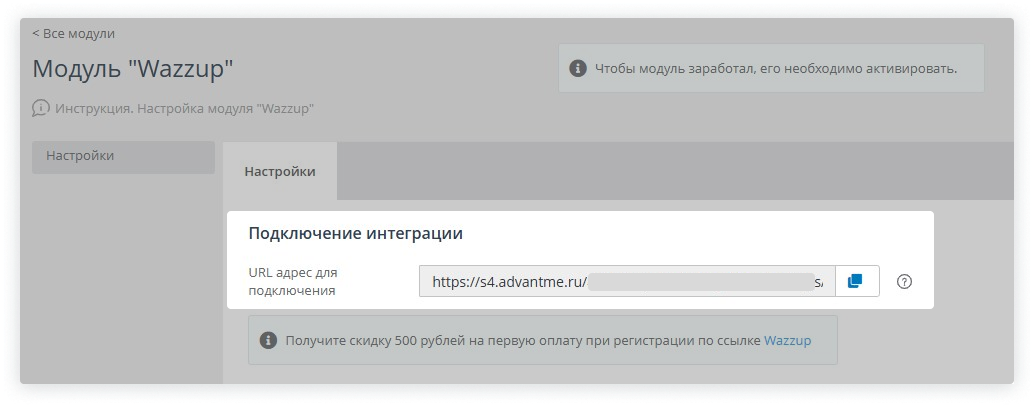This screenshot has height=406, width=1034.
Task: Click empty tab strip right of Настройки
Action: pos(670,171)
